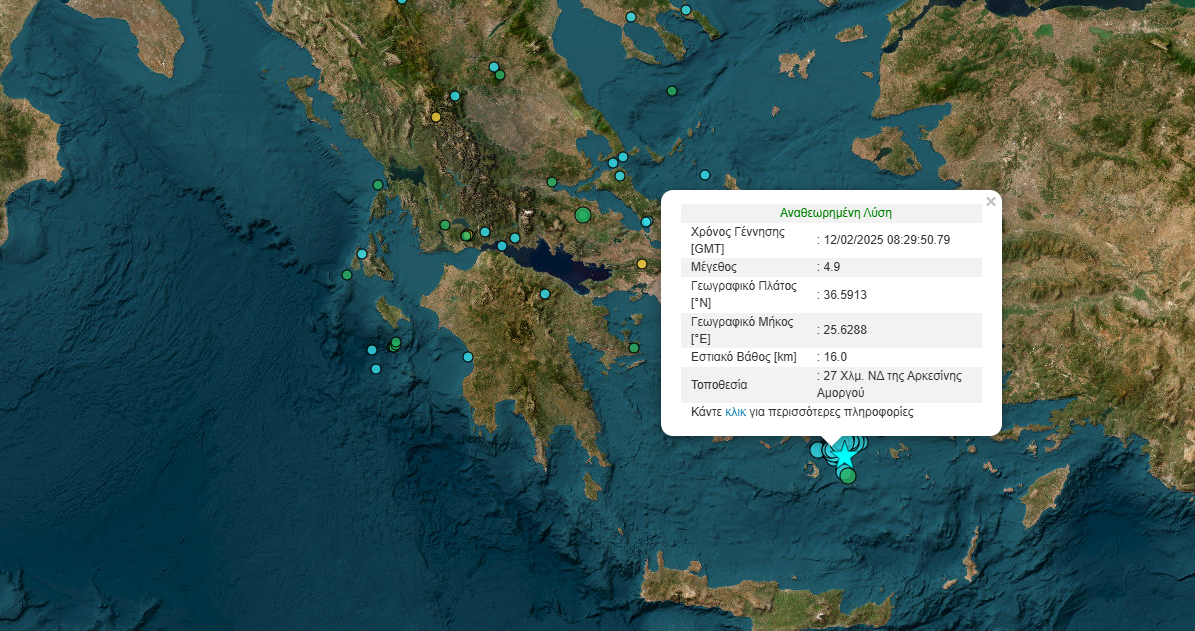Image resolution: width=1195 pixels, height=631 pixels.
Task: Click the cyan marker on western Peloponnese coast
Action: pos(467,357)
